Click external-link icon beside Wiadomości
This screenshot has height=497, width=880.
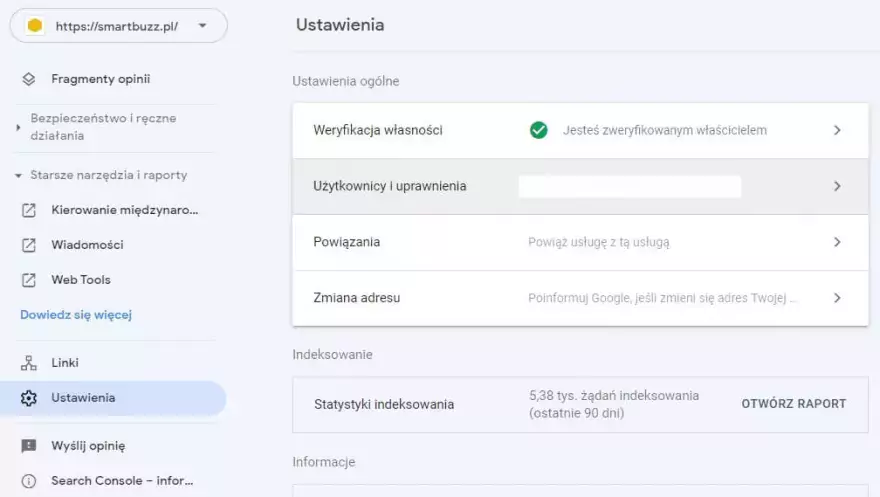coord(29,245)
